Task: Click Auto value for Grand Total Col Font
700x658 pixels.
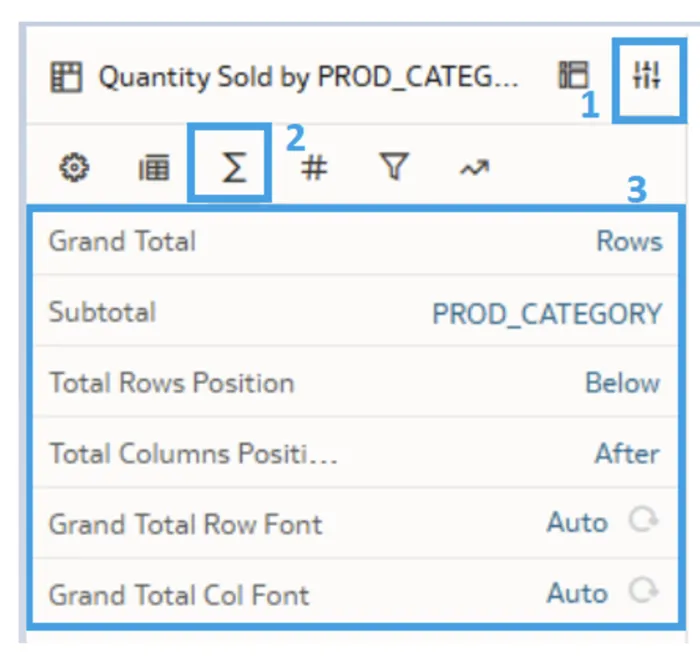Action: point(577,594)
